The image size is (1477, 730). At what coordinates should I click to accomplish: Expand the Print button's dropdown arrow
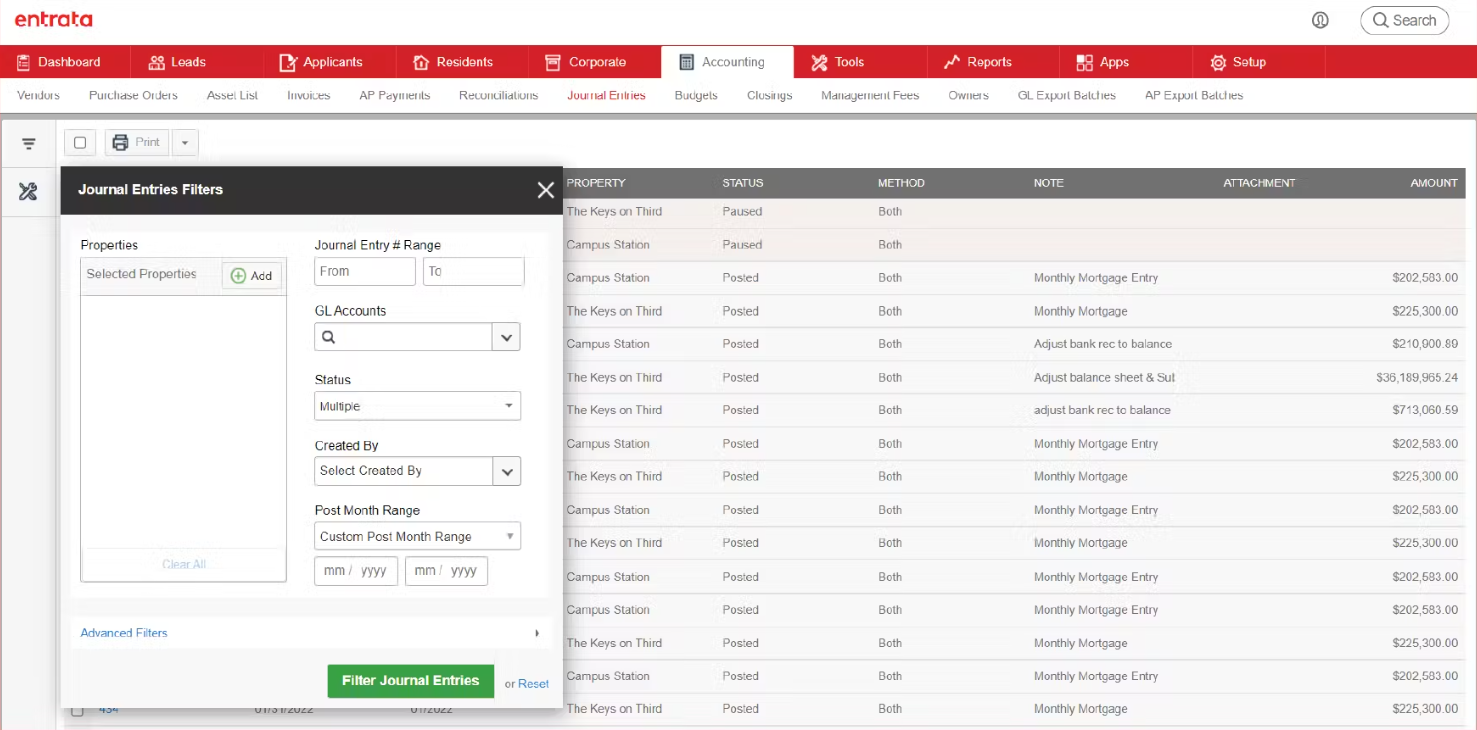coord(184,142)
